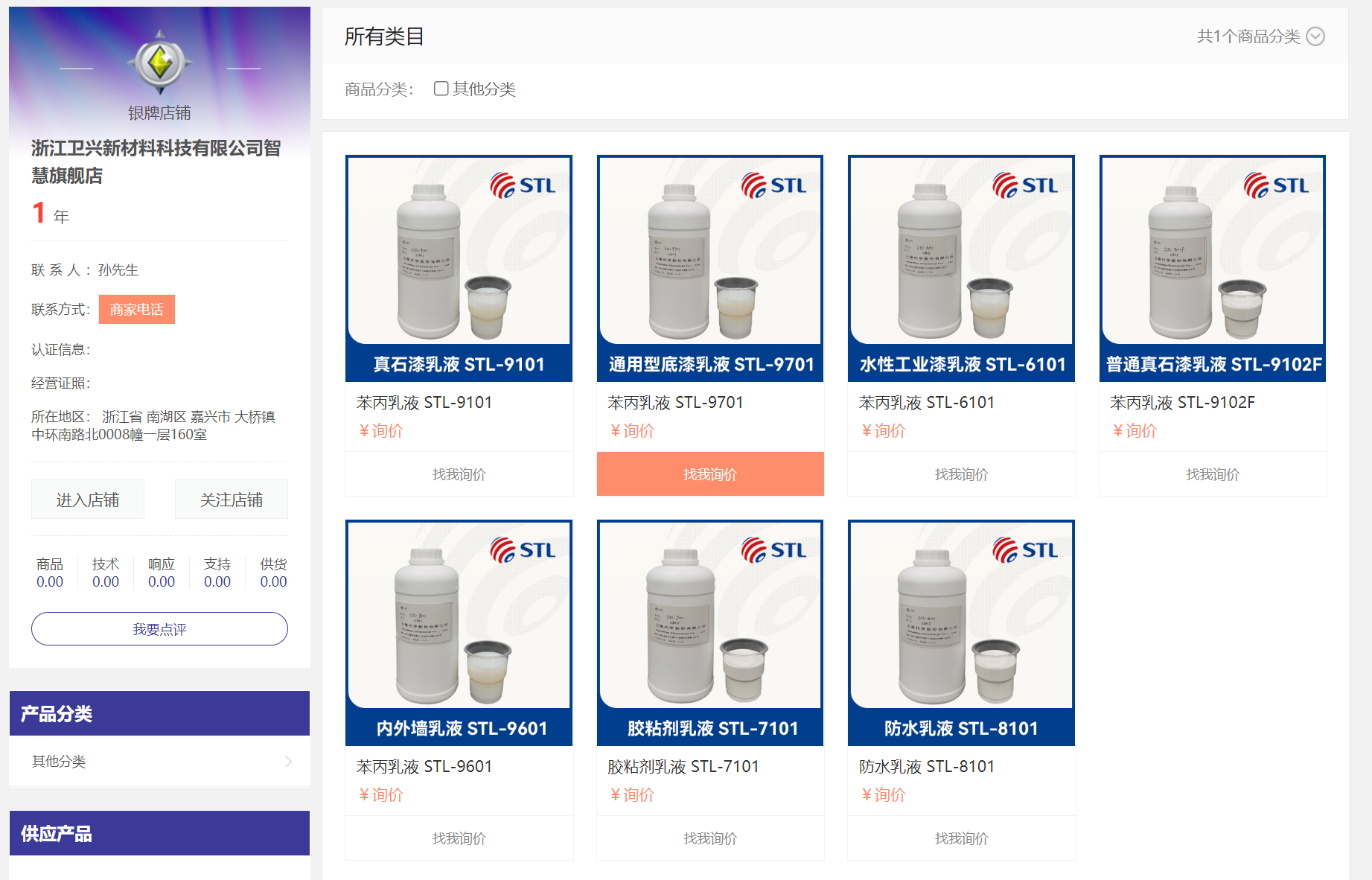Open the 其他分类 row under 产品分类
1372x880 pixels.
pos(159,761)
